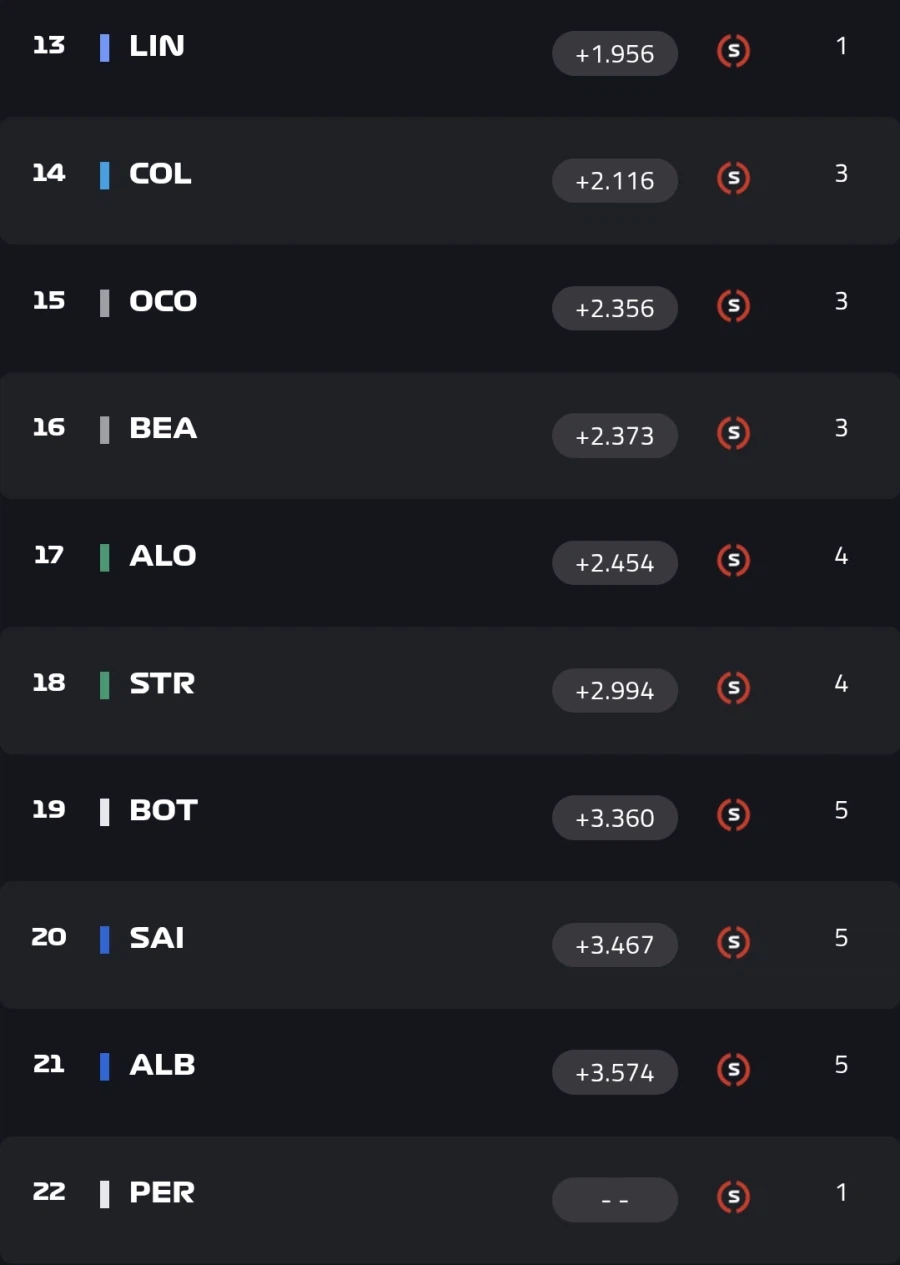The height and width of the screenshot is (1265, 900).
Task: Click the soft tyre icon in ALO's row
Action: pos(734,560)
